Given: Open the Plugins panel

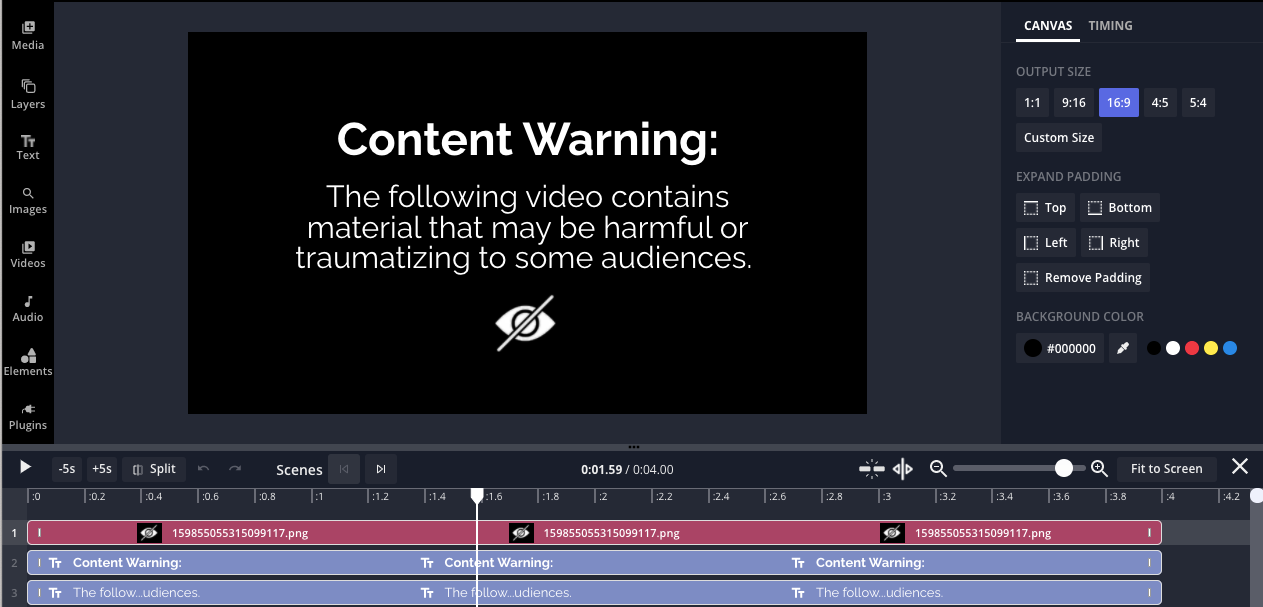Looking at the screenshot, I should click(x=28, y=416).
